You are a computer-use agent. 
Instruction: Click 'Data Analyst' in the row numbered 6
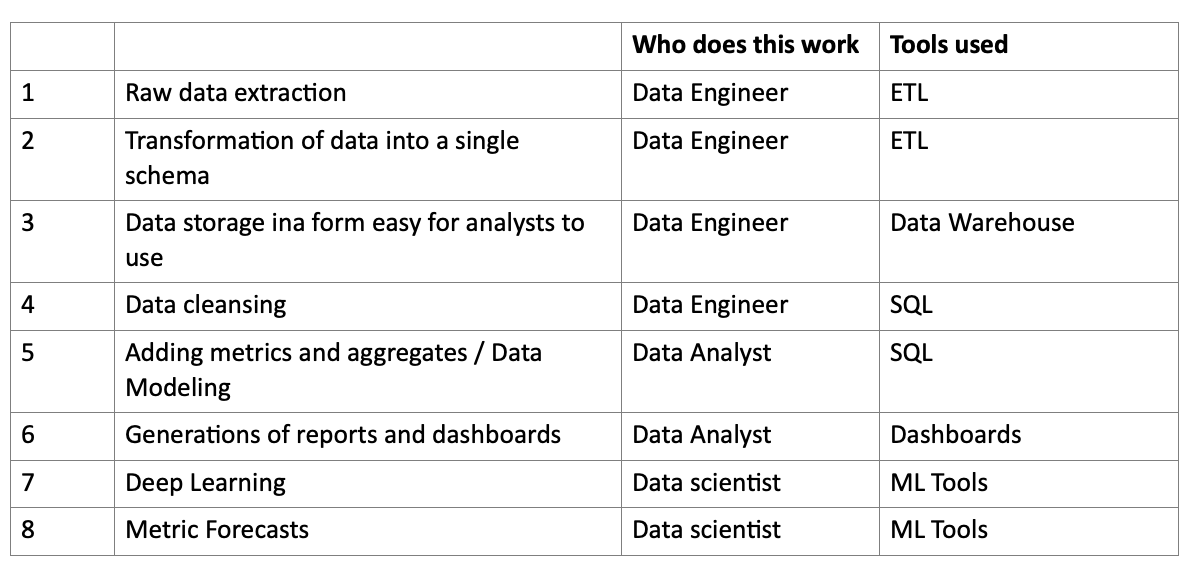[750, 436]
